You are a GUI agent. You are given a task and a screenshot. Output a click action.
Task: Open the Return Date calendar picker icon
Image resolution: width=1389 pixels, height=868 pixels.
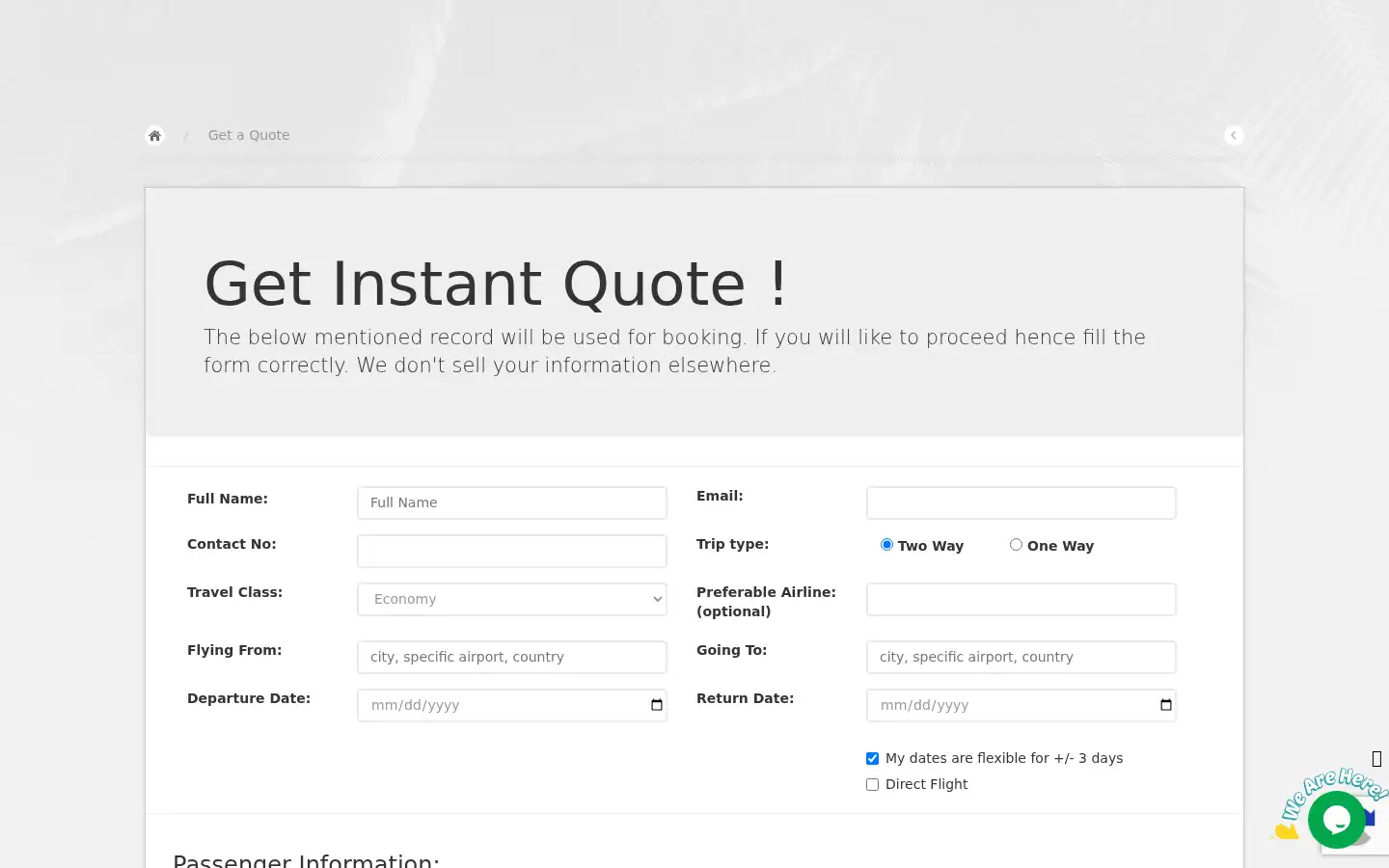coord(1166,705)
